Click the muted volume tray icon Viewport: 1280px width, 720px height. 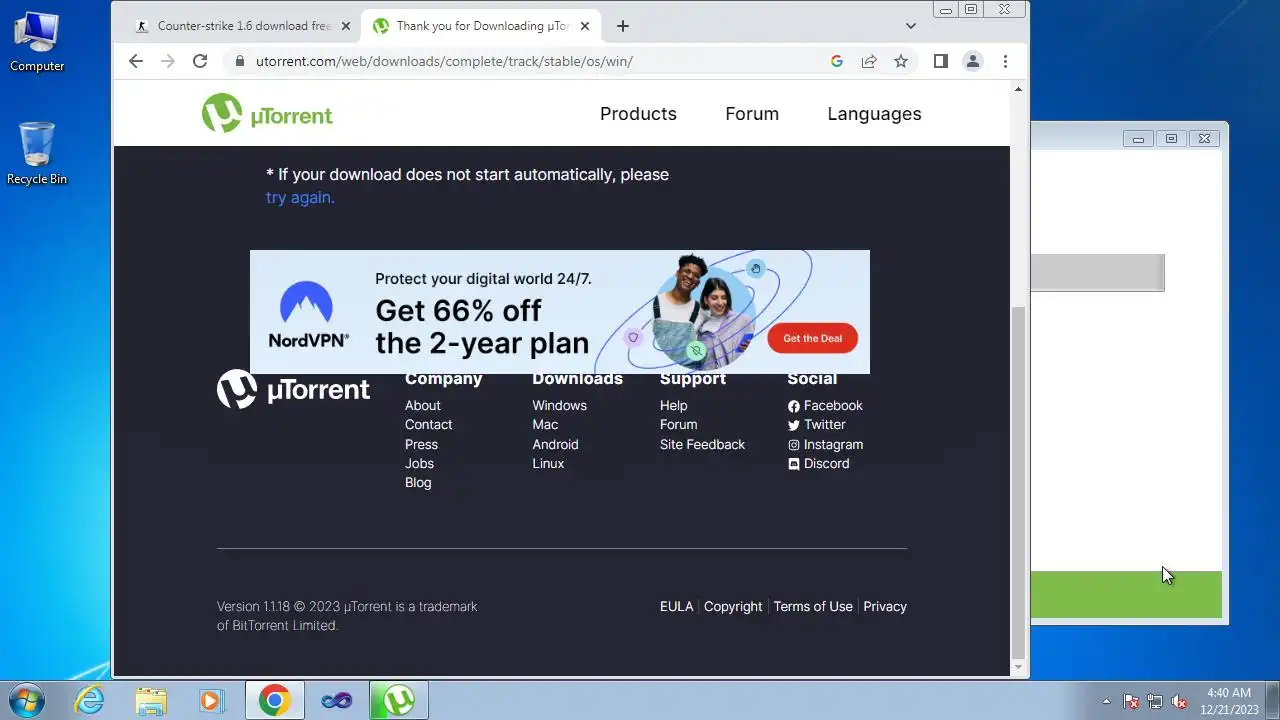pos(1180,701)
